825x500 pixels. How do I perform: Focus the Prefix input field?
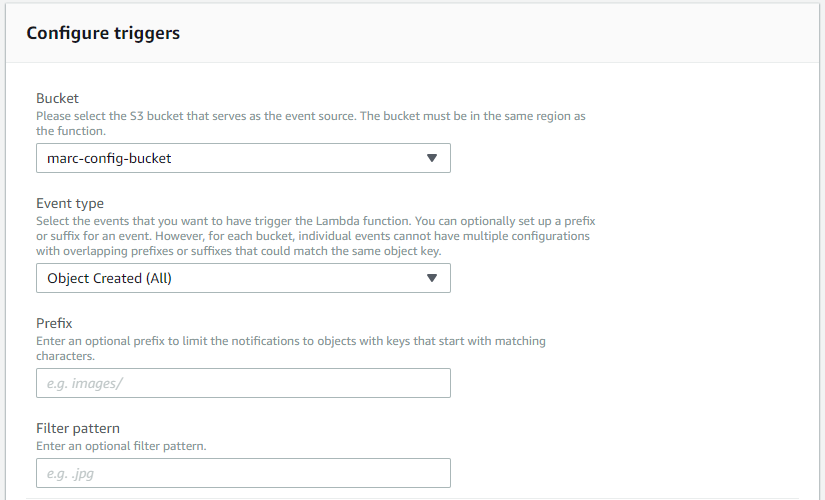243,383
